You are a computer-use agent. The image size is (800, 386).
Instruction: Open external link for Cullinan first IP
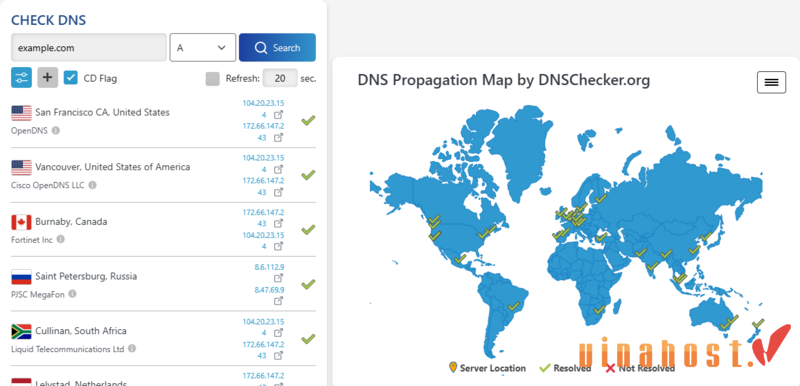(x=278, y=332)
